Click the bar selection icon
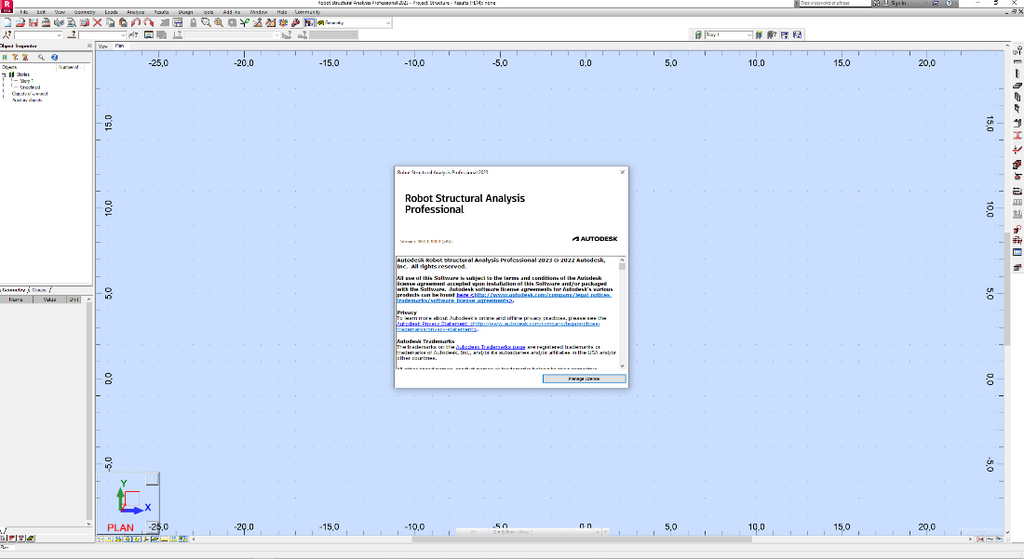1024x559 pixels. coord(72,35)
